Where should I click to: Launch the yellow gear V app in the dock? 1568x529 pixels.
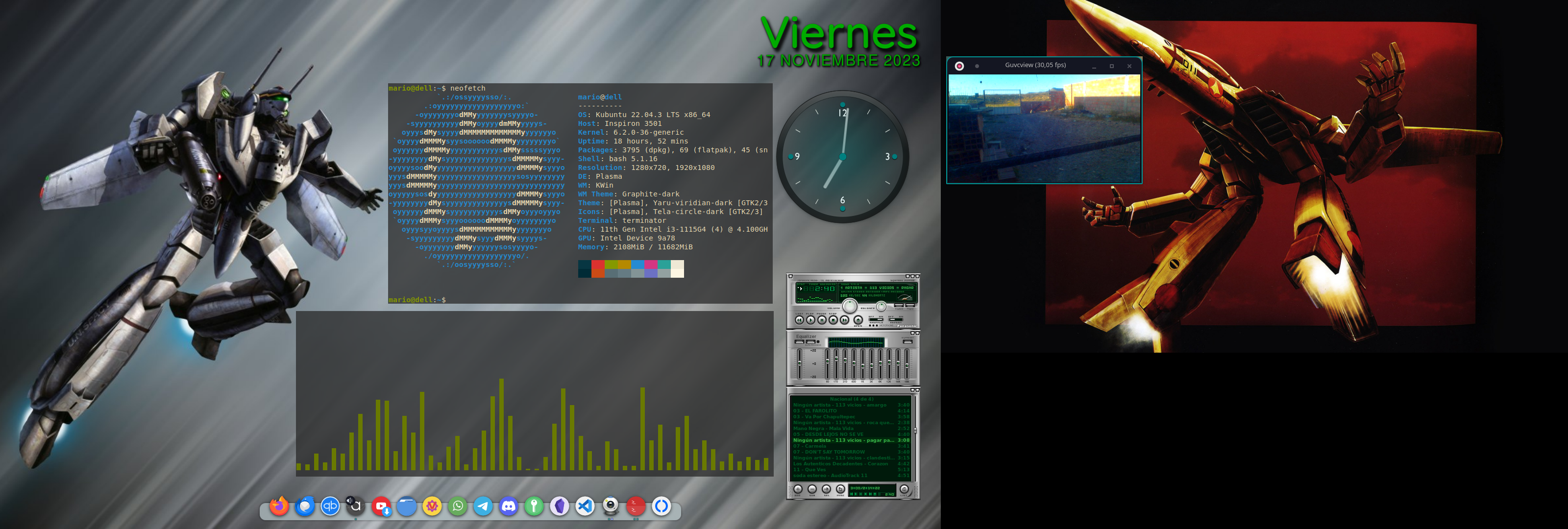click(432, 506)
